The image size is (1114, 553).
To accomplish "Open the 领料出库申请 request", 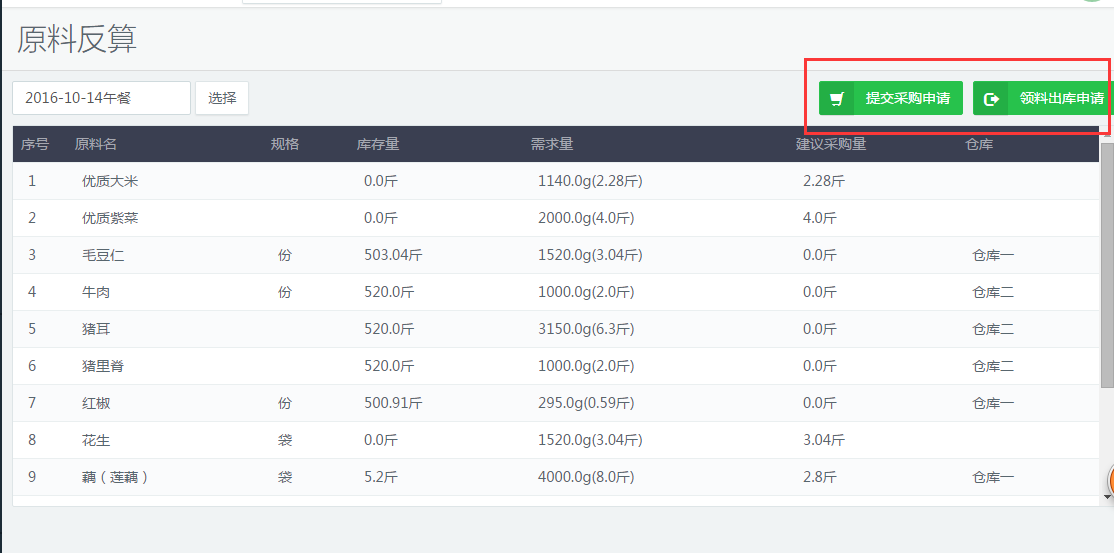I will (1043, 98).
